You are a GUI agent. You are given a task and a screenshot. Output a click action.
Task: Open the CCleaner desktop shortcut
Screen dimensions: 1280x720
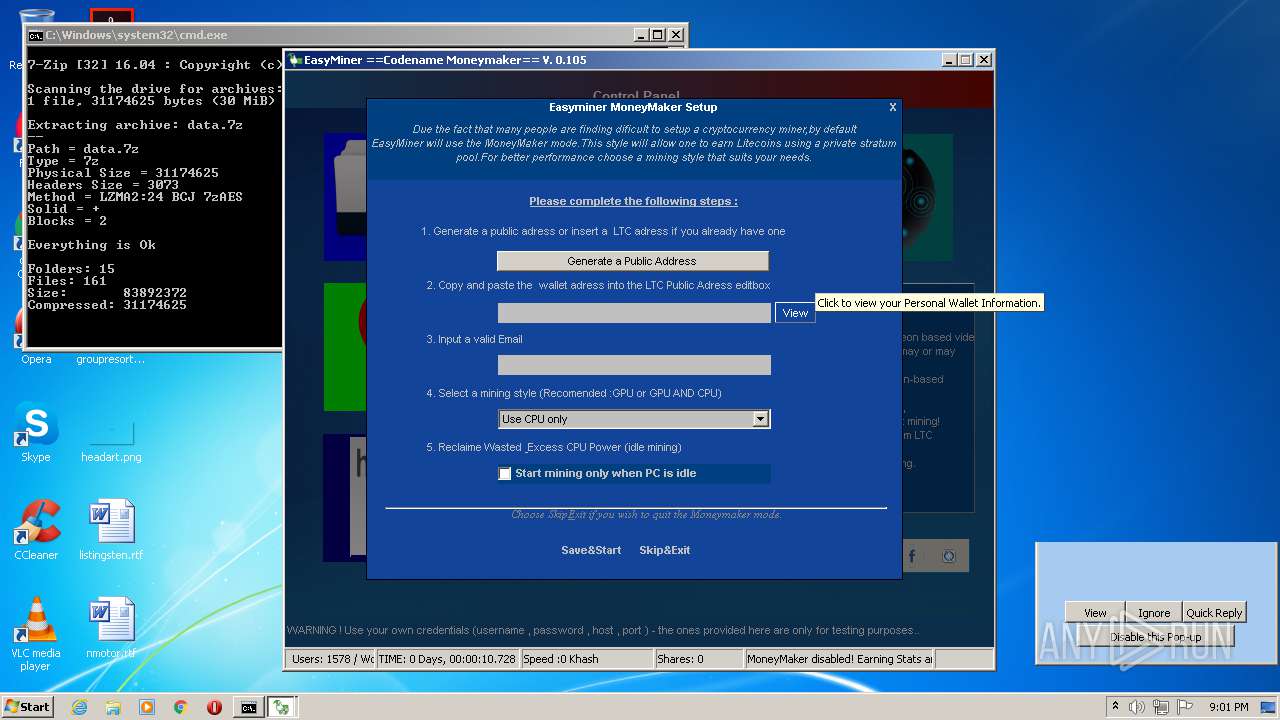pyautogui.click(x=36, y=530)
